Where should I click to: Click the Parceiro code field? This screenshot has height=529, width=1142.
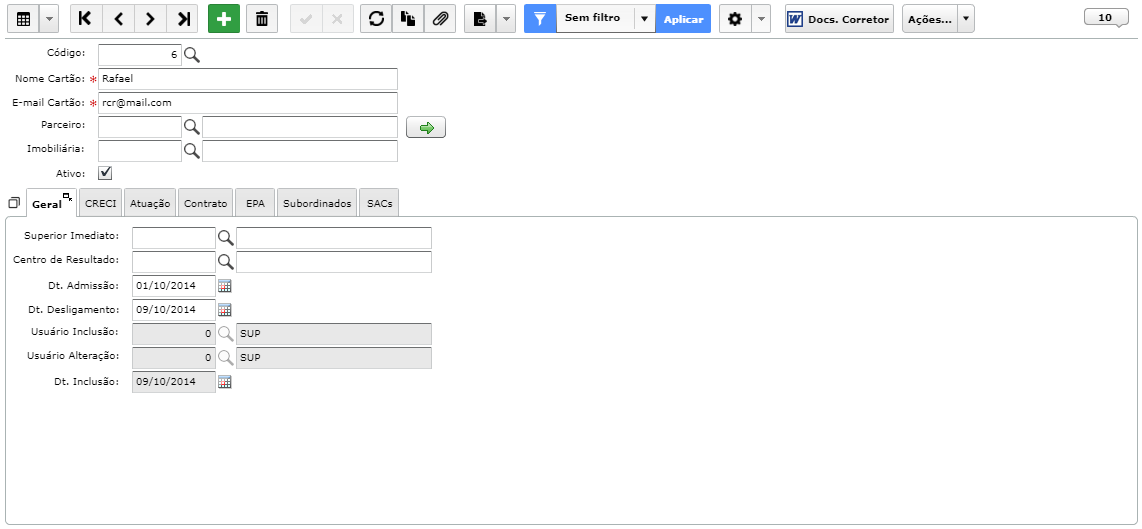pyautogui.click(x=139, y=127)
